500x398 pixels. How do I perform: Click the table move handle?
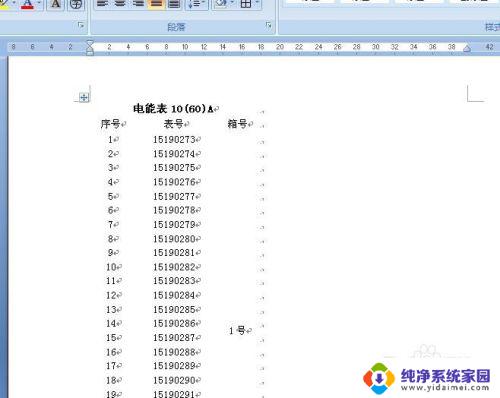84,97
